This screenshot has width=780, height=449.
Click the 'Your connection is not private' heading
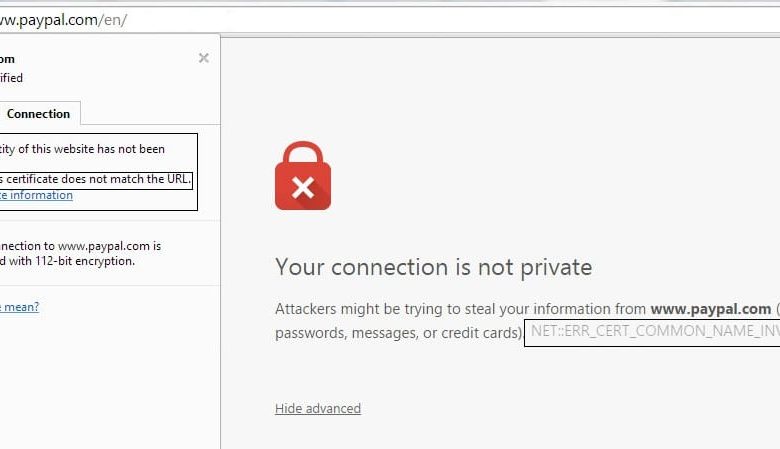(x=434, y=267)
